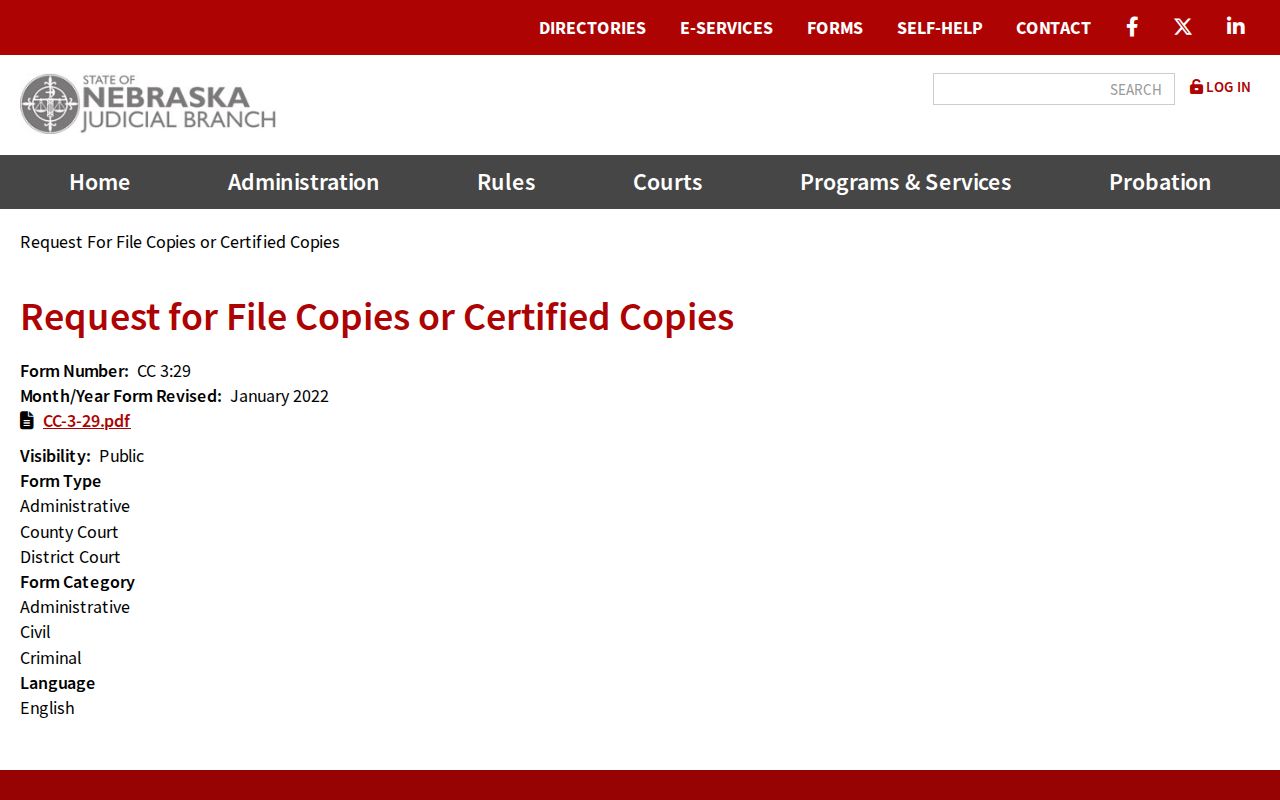Click Civil under Form Category
1280x800 pixels.
pos(35,632)
